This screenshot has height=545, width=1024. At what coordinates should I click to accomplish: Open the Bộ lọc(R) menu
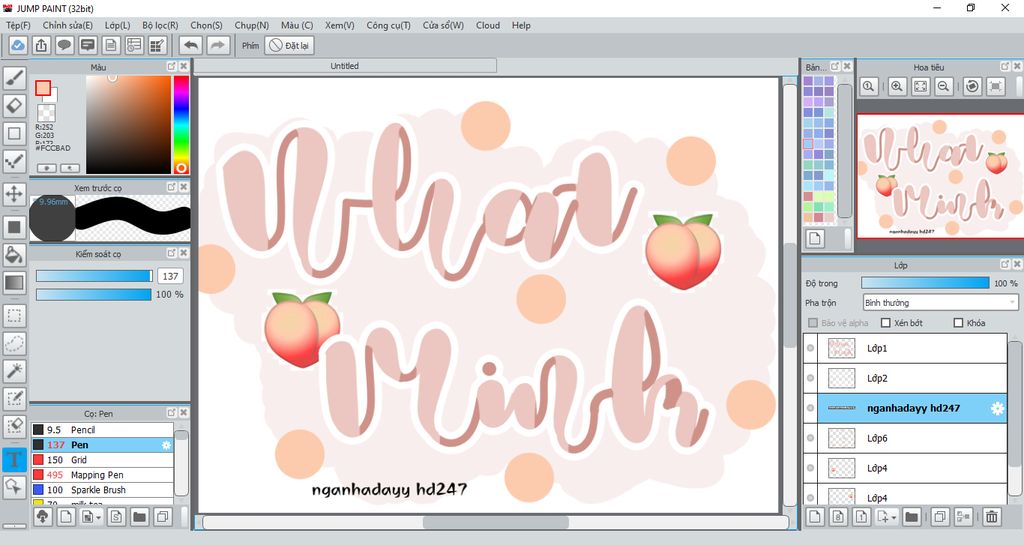[x=160, y=25]
